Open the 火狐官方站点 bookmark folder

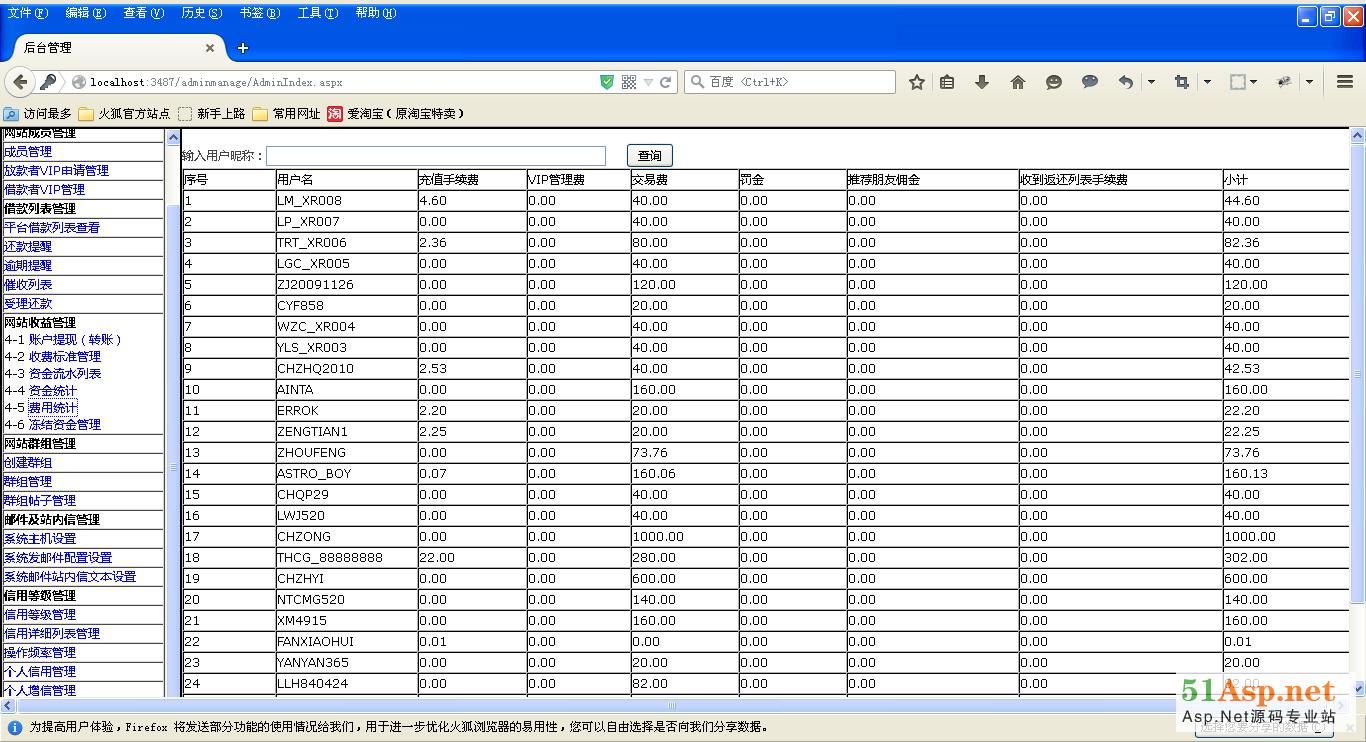click(x=124, y=114)
